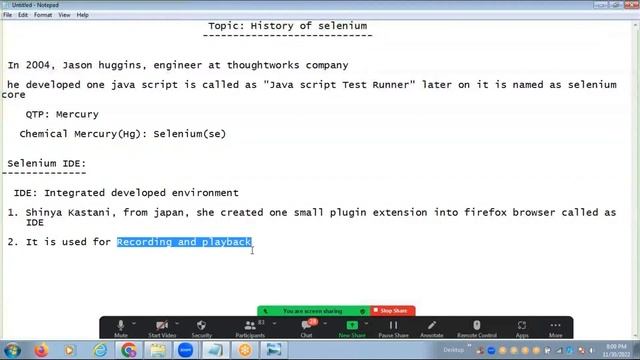The height and width of the screenshot is (360, 640).
Task: Open the Windows Start menu
Action: pos(13,350)
